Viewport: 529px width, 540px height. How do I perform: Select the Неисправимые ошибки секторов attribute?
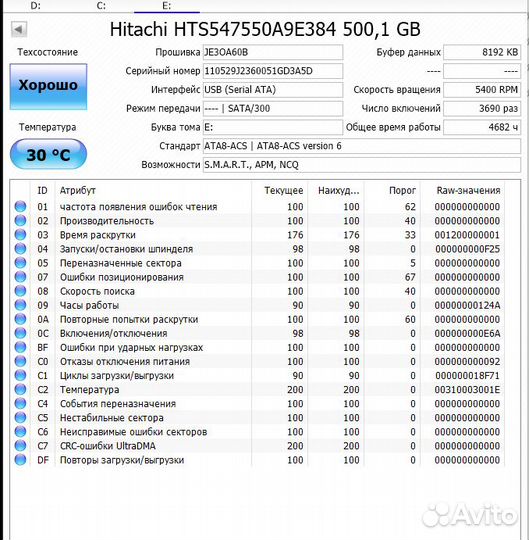pos(134,432)
